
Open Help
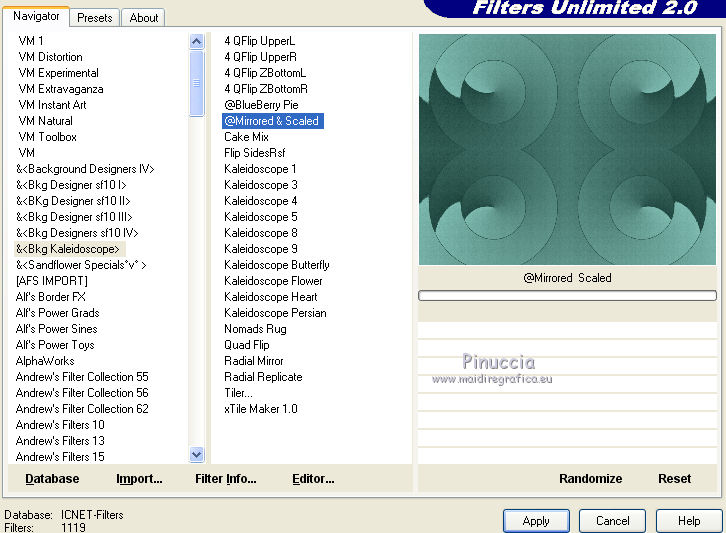click(x=689, y=521)
